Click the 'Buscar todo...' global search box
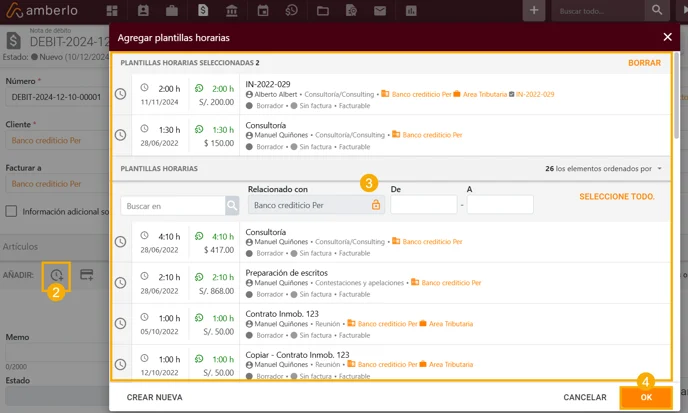688x413 pixels. (598, 11)
